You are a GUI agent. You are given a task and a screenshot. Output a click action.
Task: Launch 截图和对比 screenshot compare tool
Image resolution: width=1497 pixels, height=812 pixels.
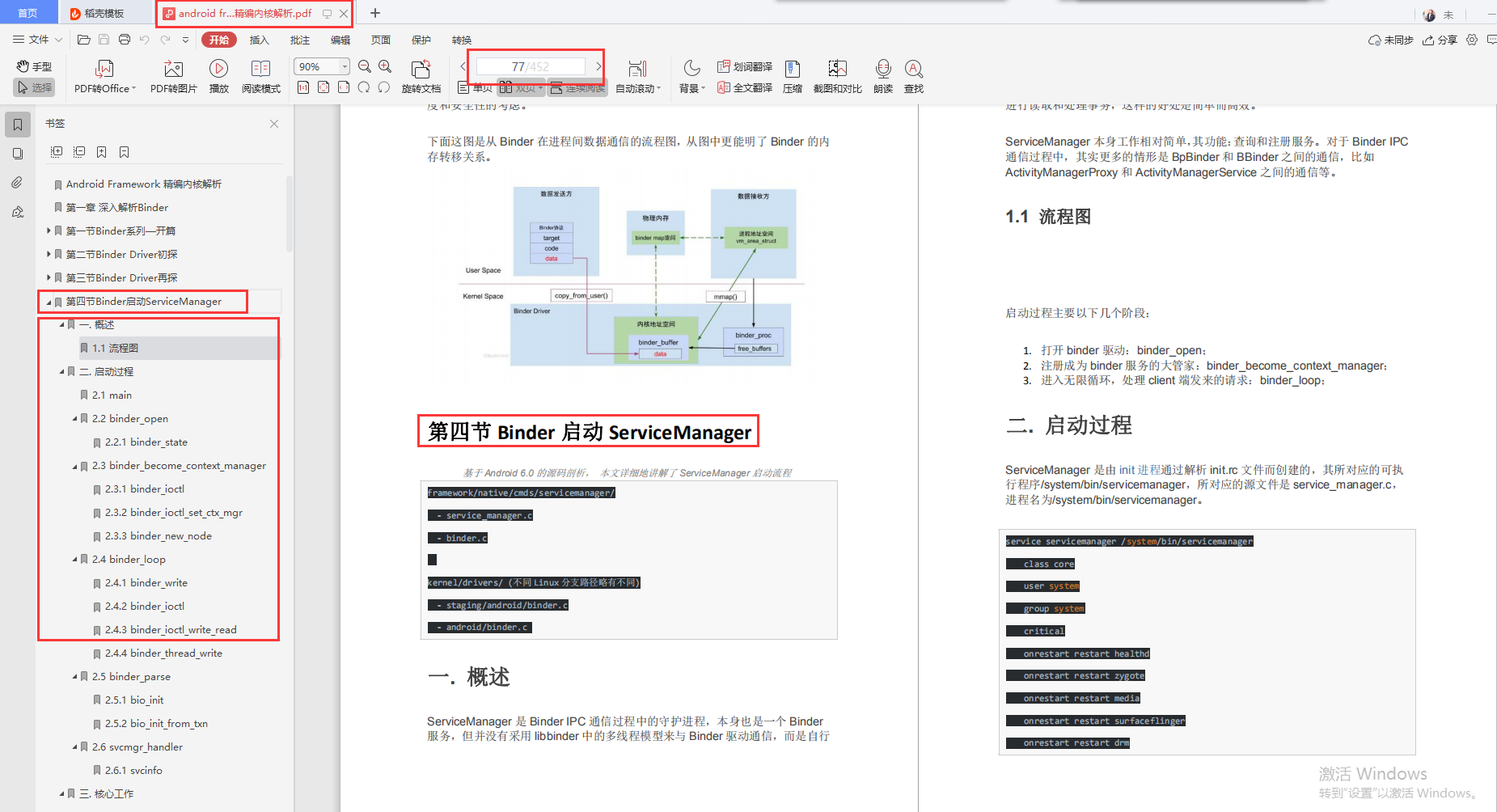pos(837,77)
